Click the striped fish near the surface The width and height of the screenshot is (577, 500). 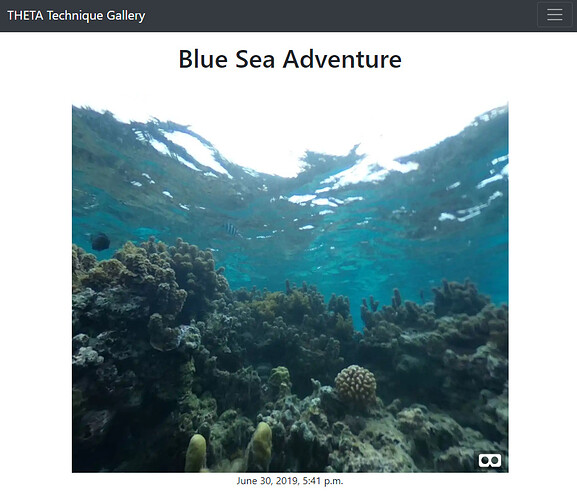click(231, 230)
